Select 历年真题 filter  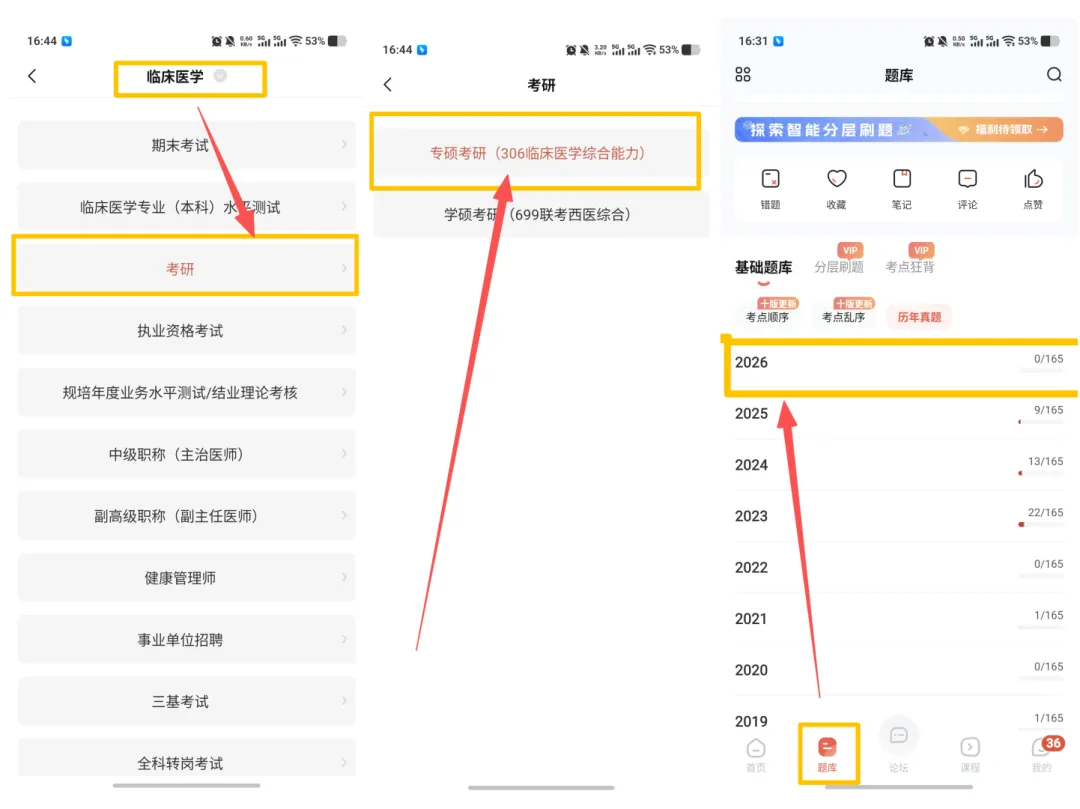(x=920, y=317)
